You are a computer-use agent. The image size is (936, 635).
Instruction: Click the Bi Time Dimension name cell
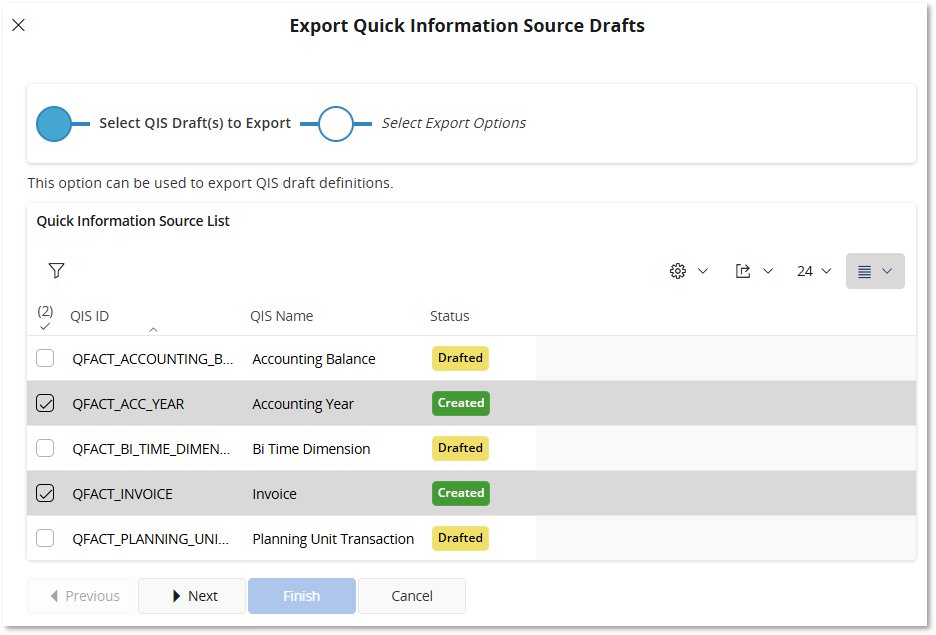coord(311,449)
